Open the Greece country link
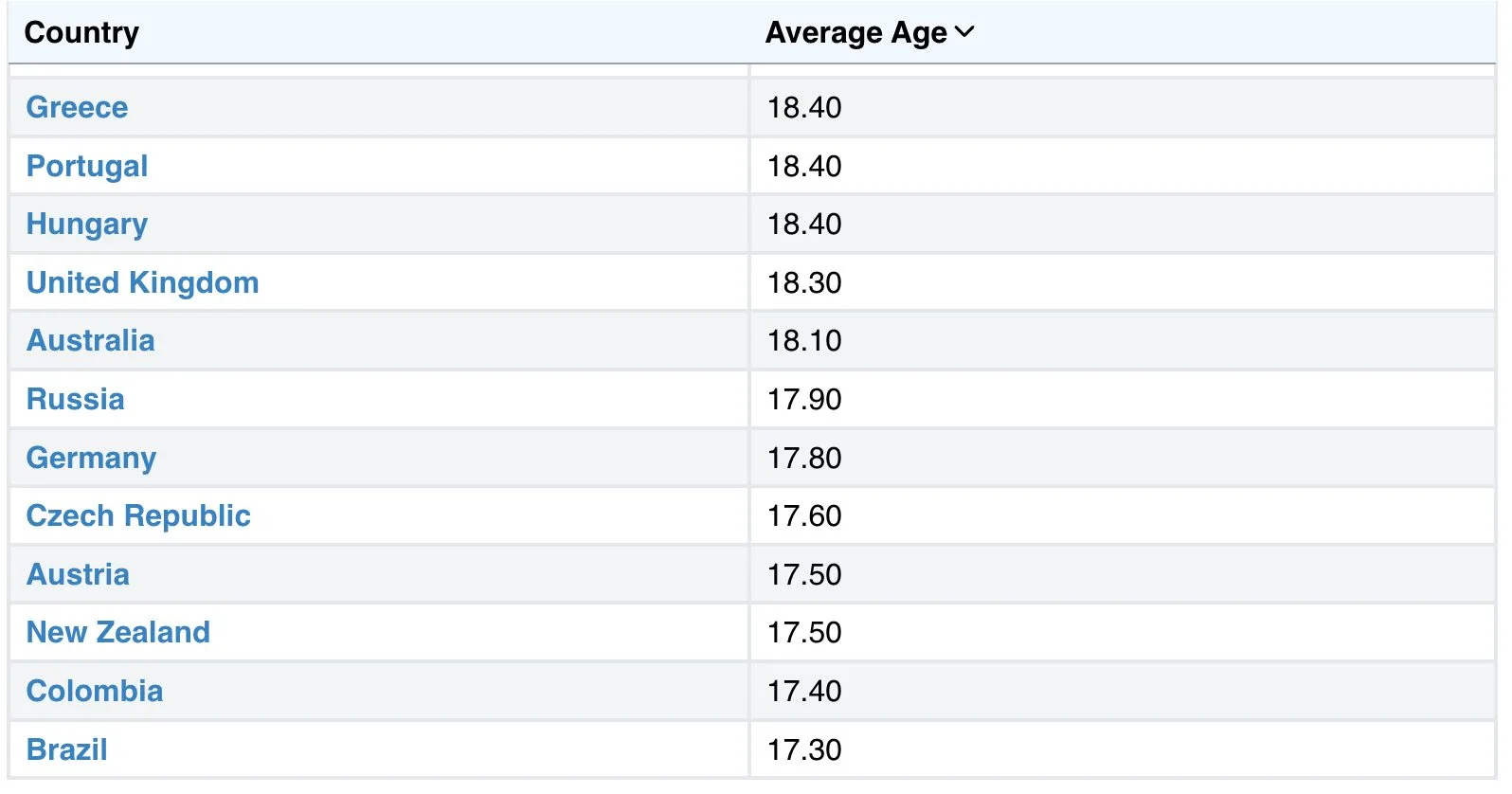Image resolution: width=1512 pixels, height=794 pixels. pos(77,107)
